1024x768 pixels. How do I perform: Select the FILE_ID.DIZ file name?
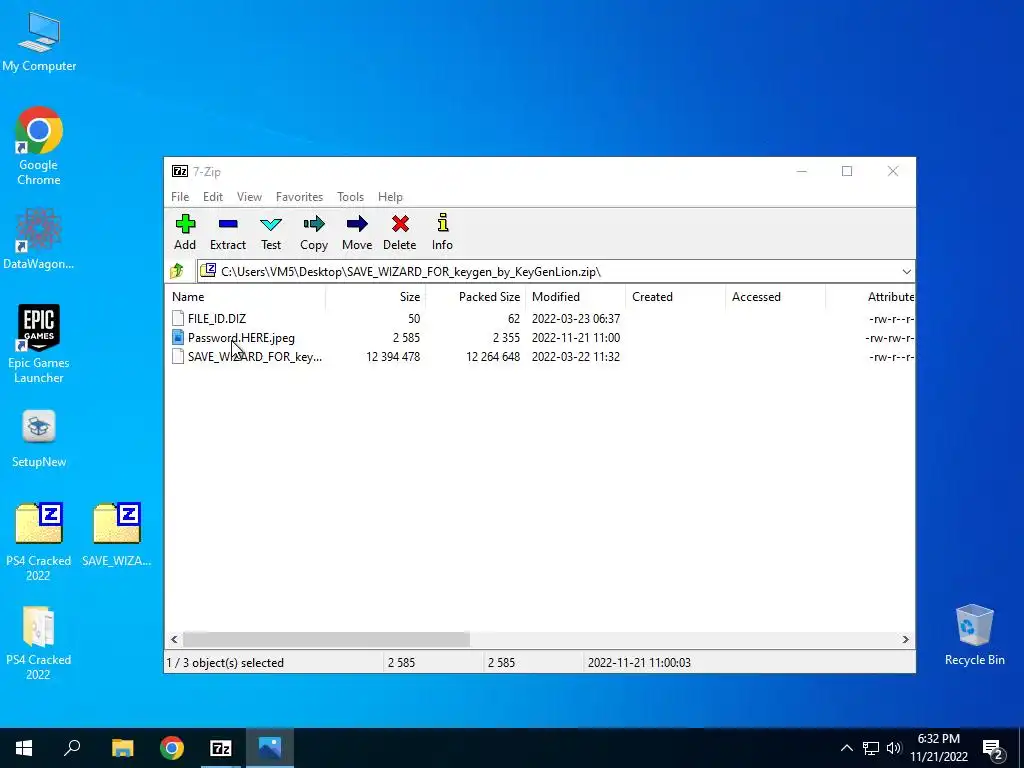[217, 319]
